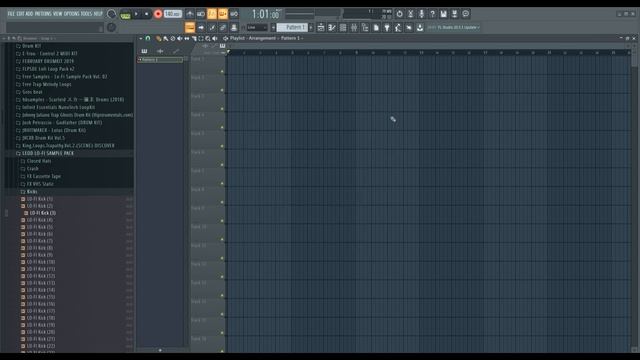
Task: Click the next-pattern arrow beside Pattern 1
Action: 311,28
